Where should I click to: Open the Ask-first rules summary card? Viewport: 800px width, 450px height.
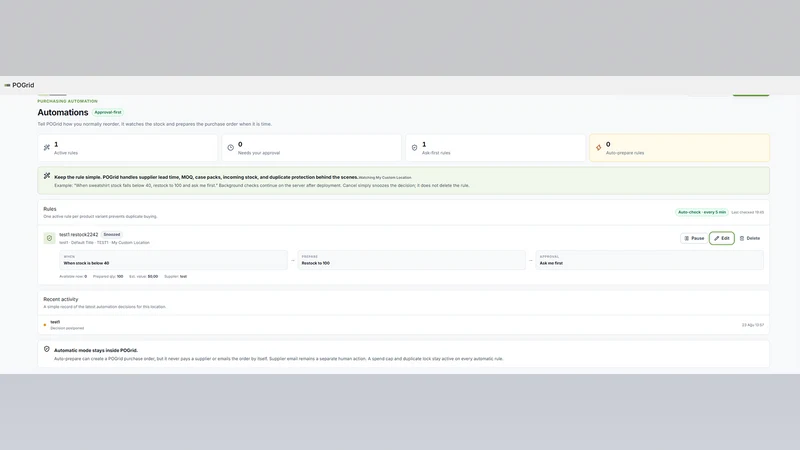(x=495, y=148)
